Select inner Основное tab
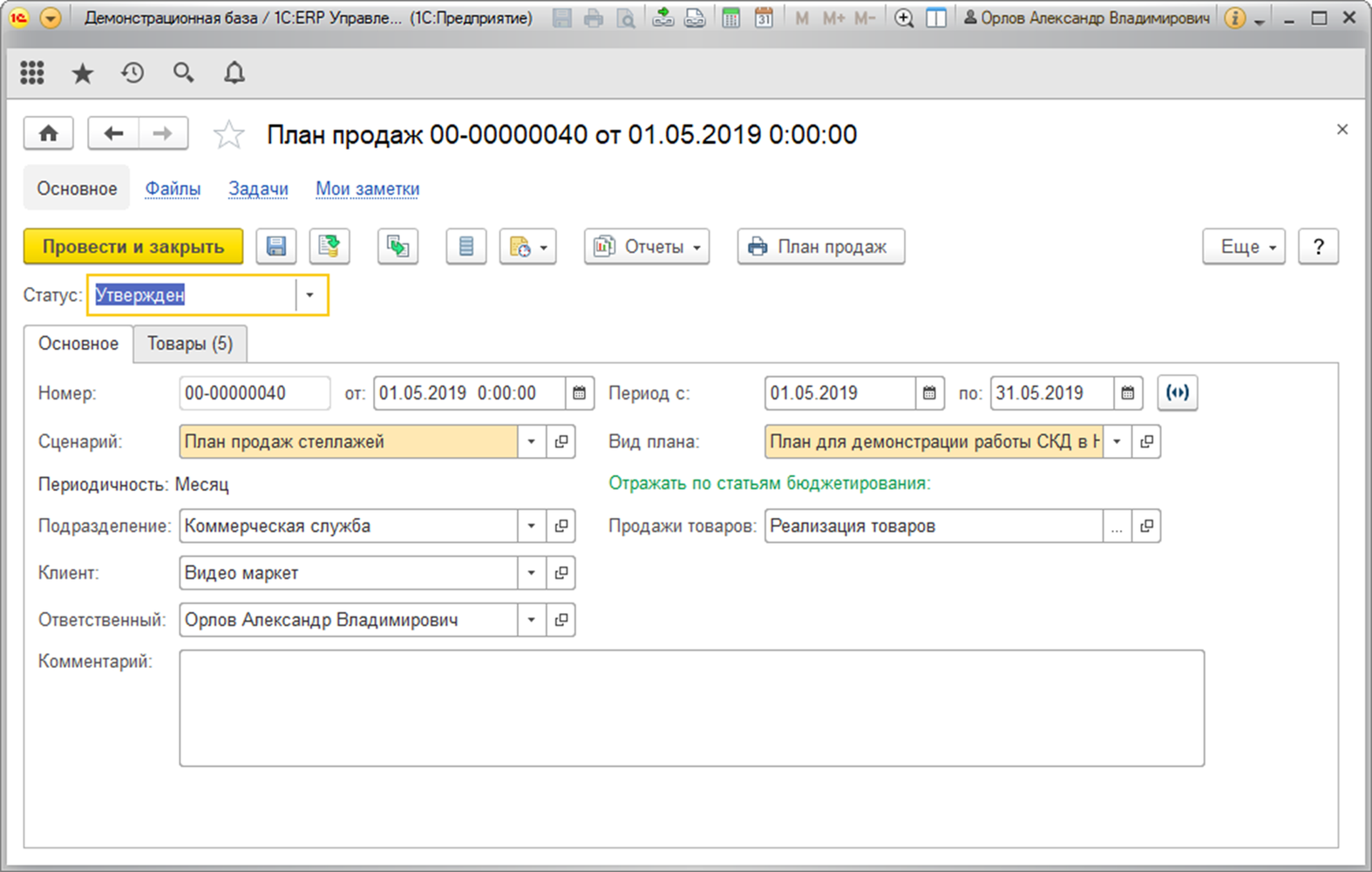 click(78, 344)
